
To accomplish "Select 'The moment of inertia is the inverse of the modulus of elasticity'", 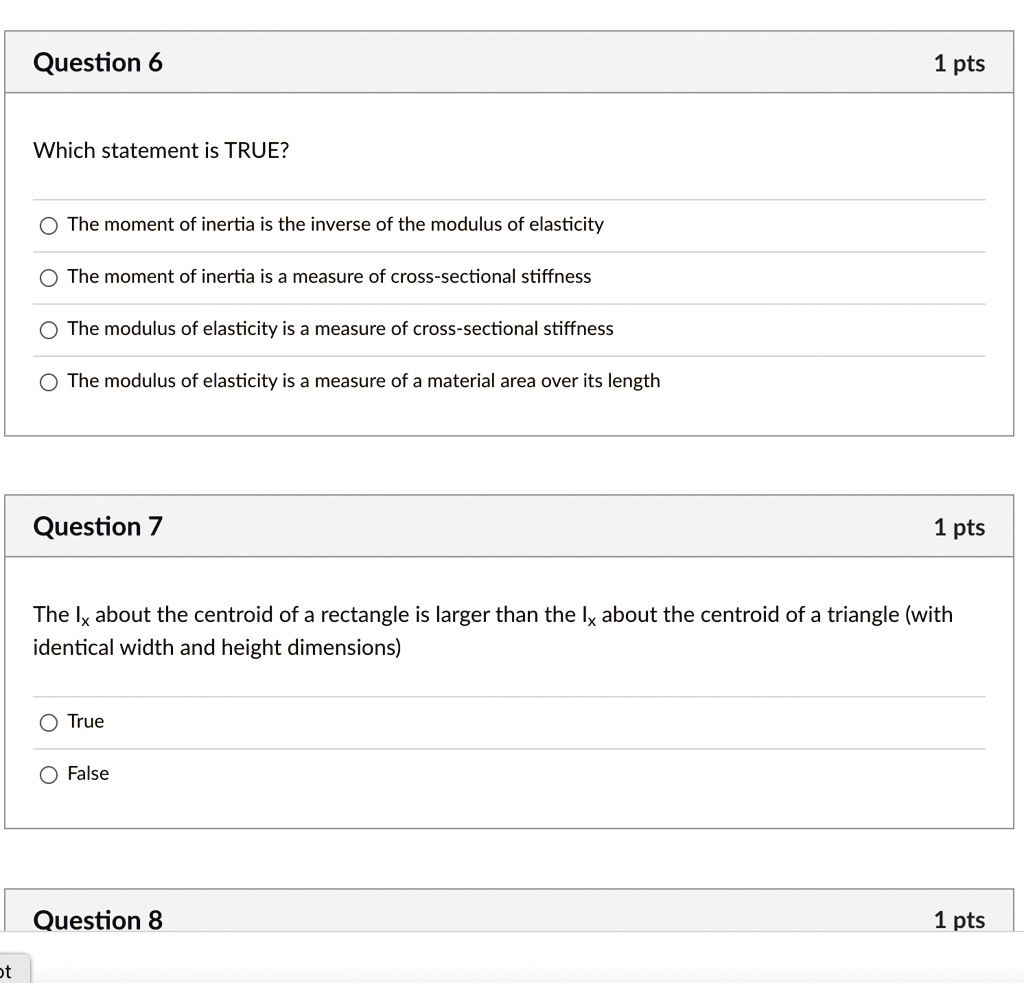I will 48,225.
